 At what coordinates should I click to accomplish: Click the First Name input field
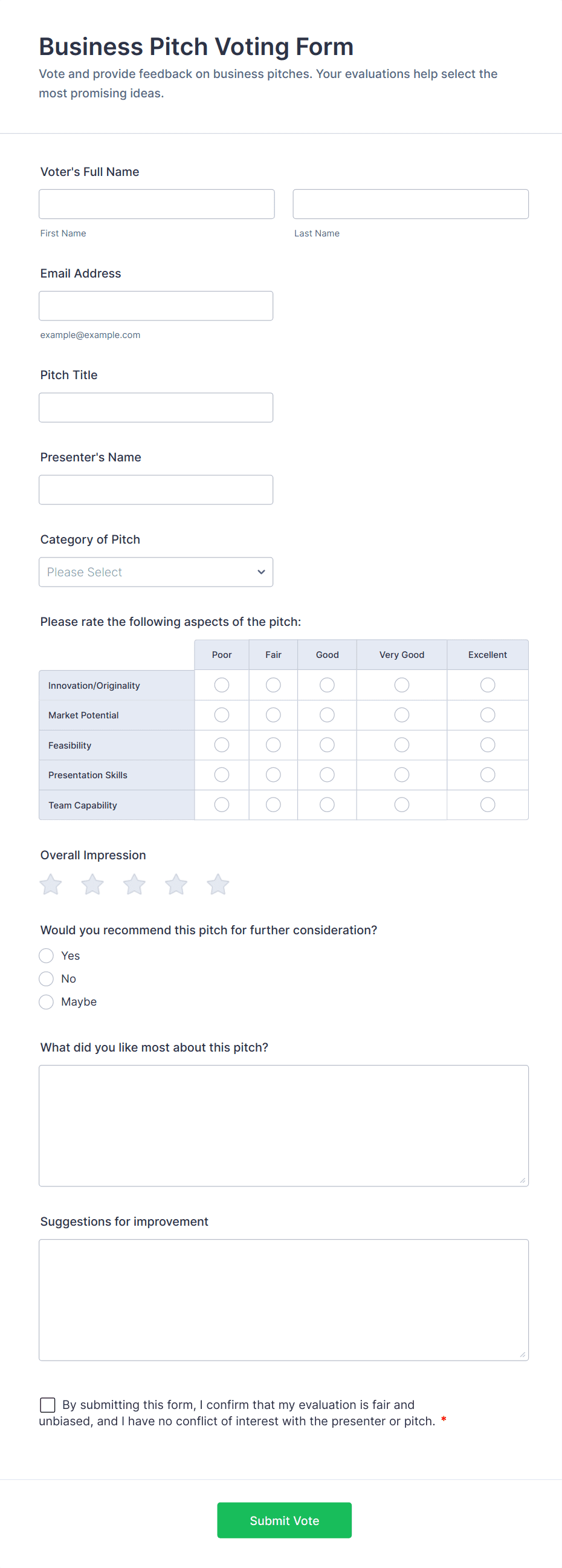pos(157,204)
